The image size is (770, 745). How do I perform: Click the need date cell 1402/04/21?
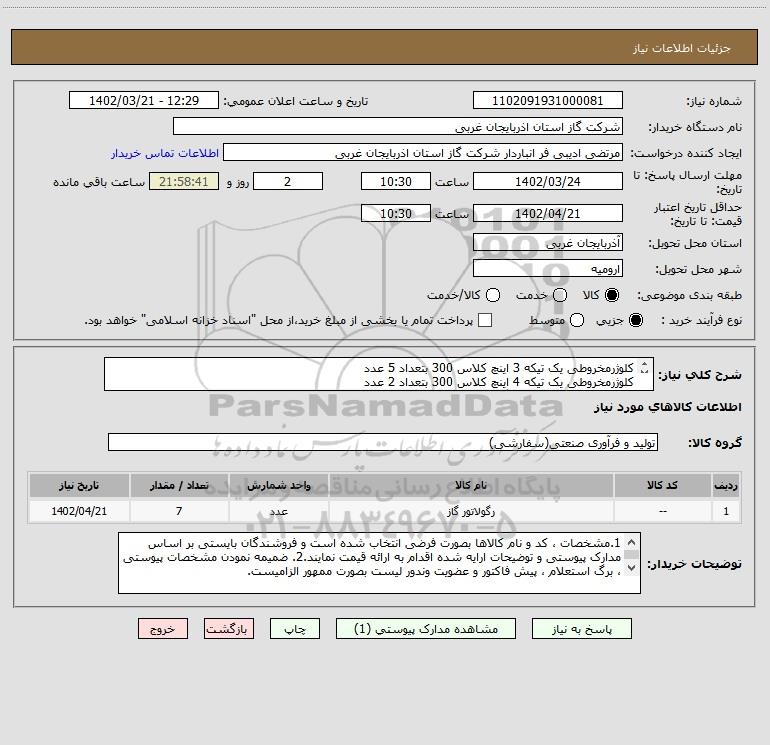[79, 511]
